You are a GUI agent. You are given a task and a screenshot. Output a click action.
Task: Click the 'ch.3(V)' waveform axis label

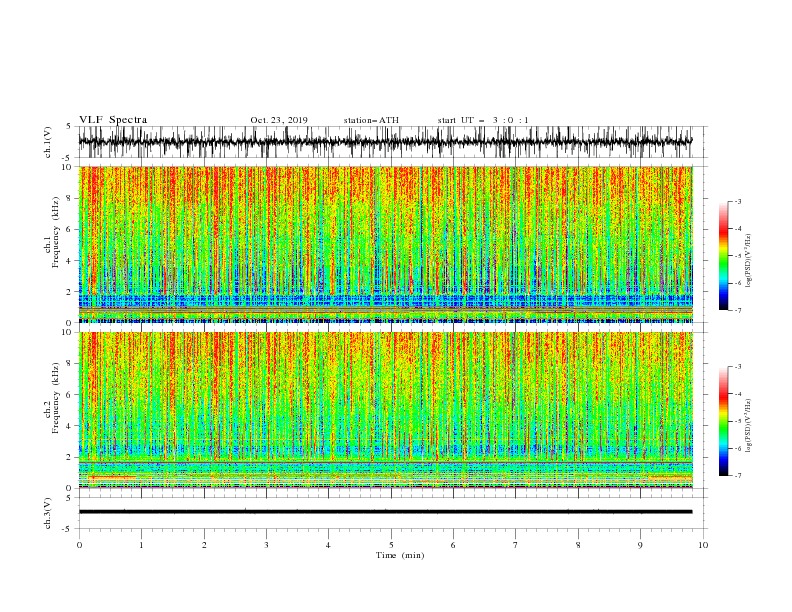pyautogui.click(x=48, y=513)
